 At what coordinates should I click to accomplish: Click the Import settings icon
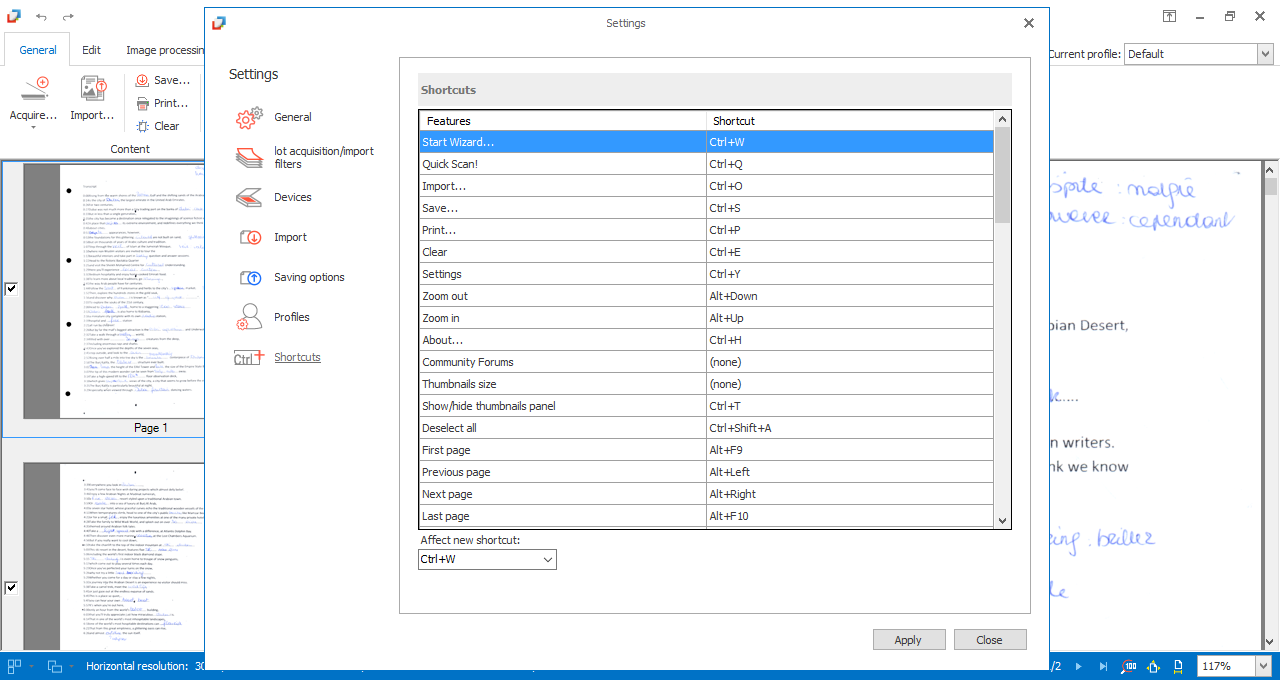(x=249, y=238)
